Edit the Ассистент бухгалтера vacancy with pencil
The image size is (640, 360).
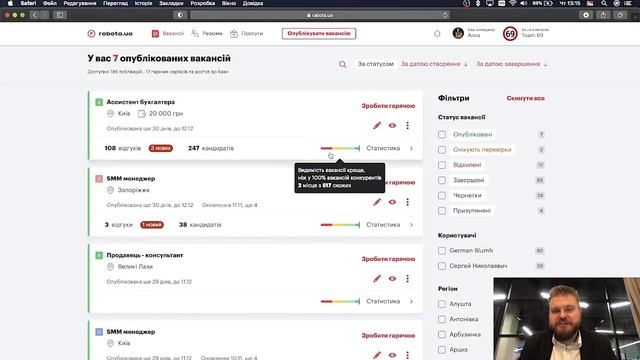377,125
